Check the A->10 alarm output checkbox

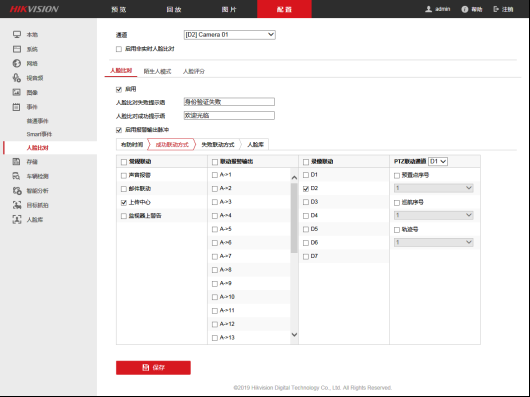[x=215, y=297]
